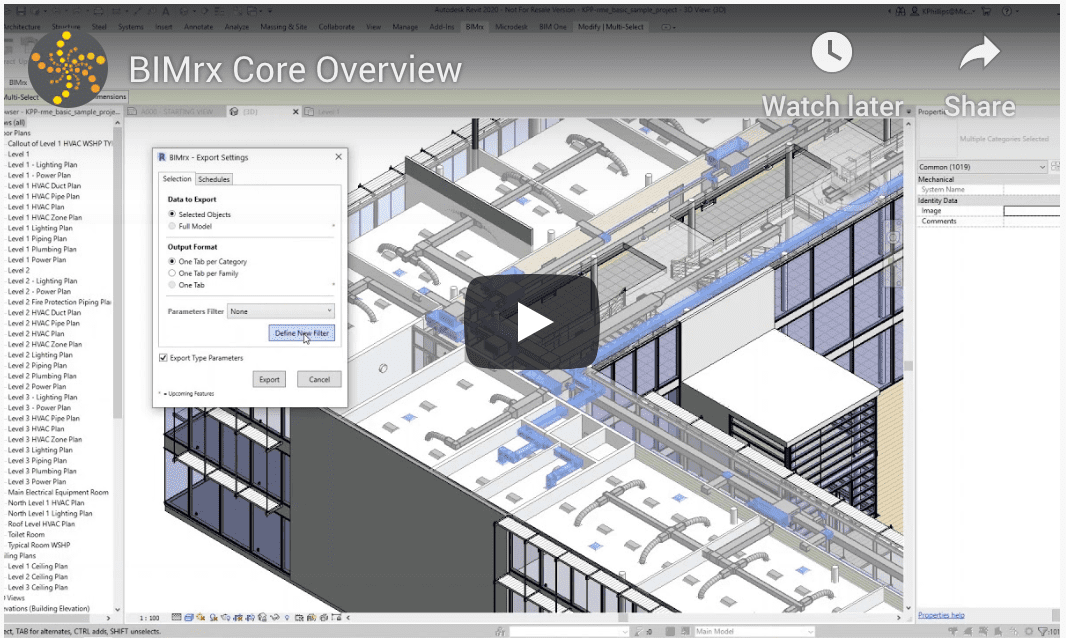Image resolution: width=1066 pixels, height=638 pixels.
Task: Click the Share arrow icon
Action: click(980, 53)
